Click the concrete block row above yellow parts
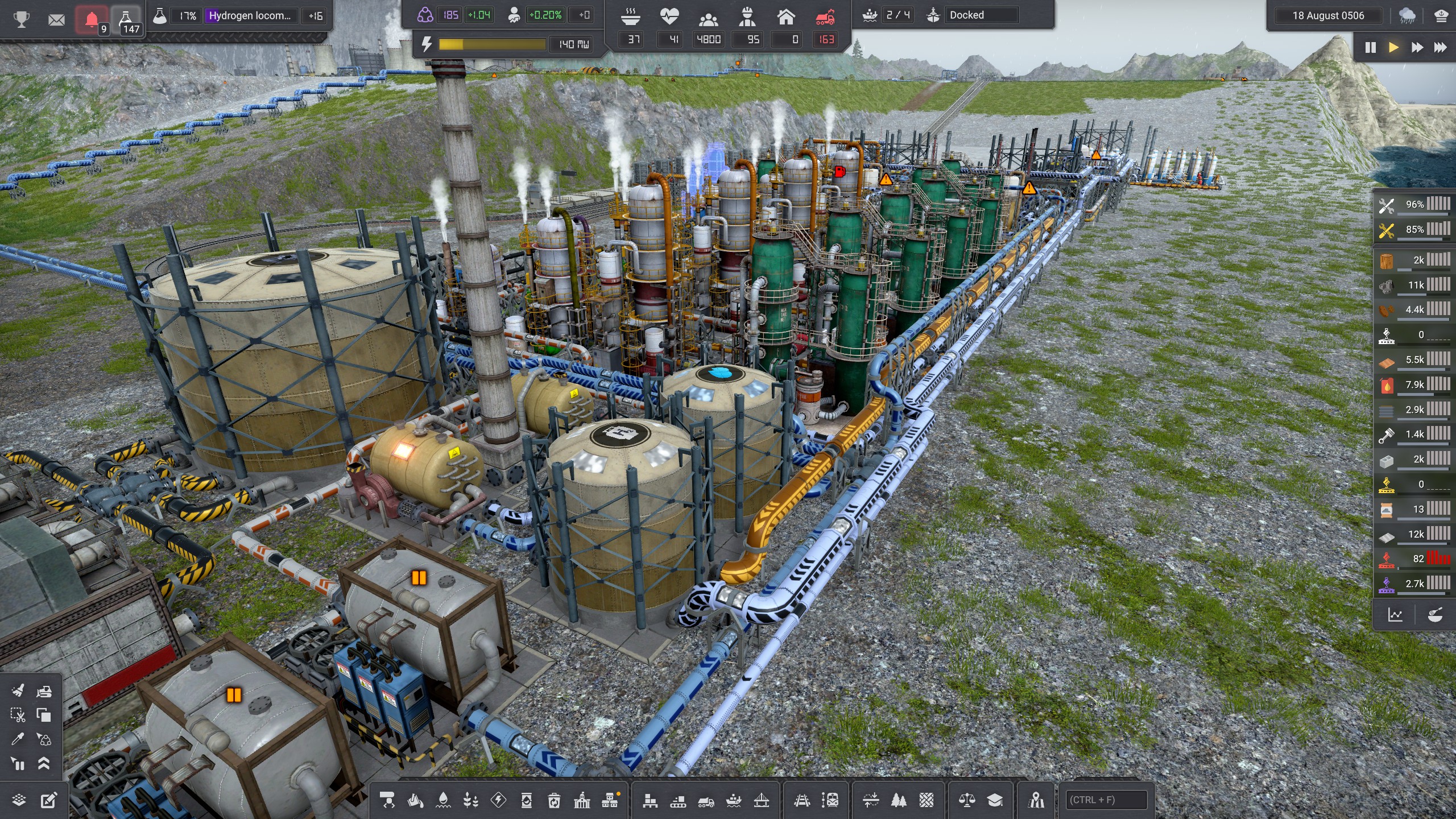Image resolution: width=1456 pixels, height=819 pixels. (1414, 460)
